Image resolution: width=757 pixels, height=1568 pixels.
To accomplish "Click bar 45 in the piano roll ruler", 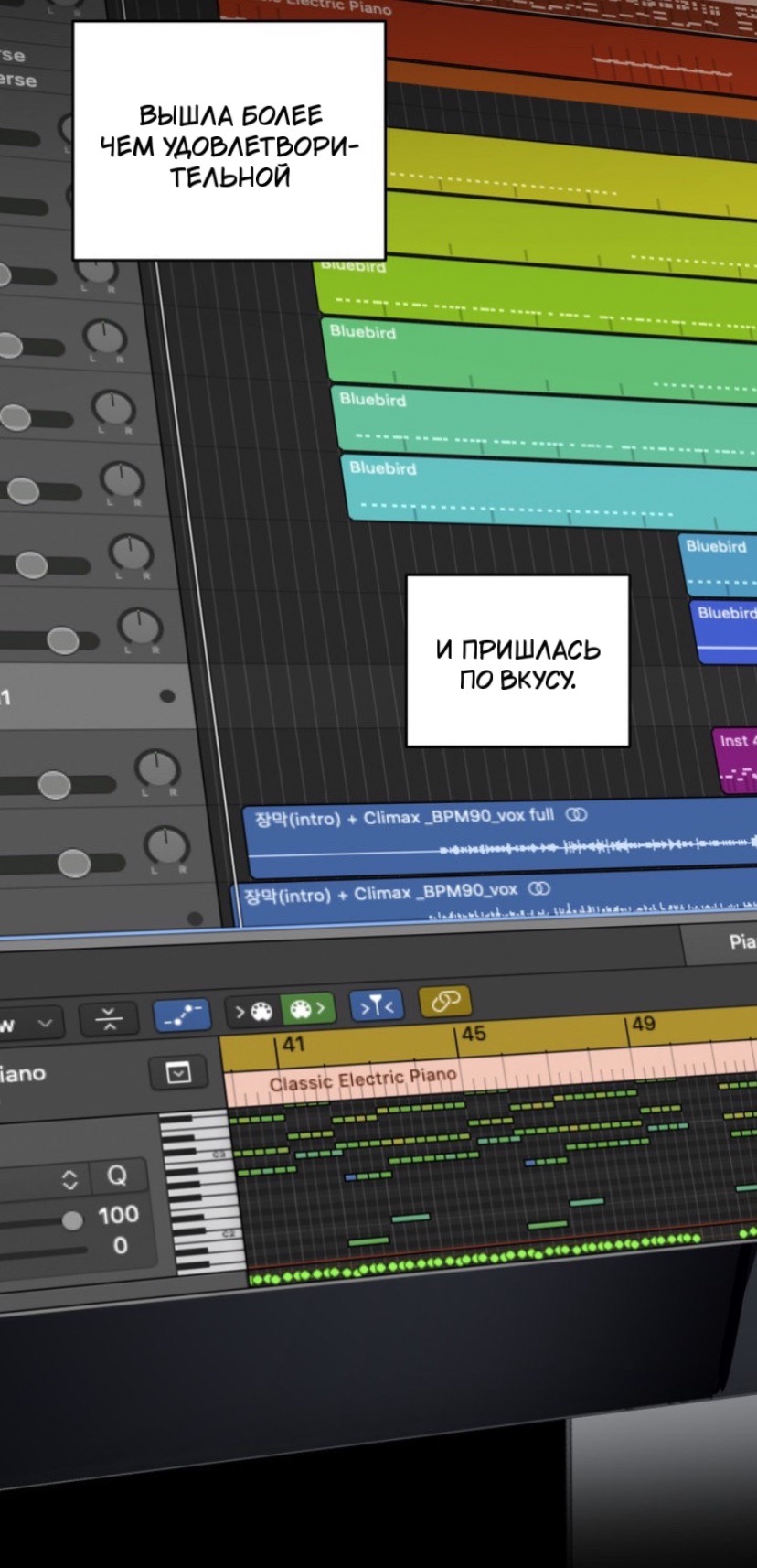I will [x=473, y=1034].
